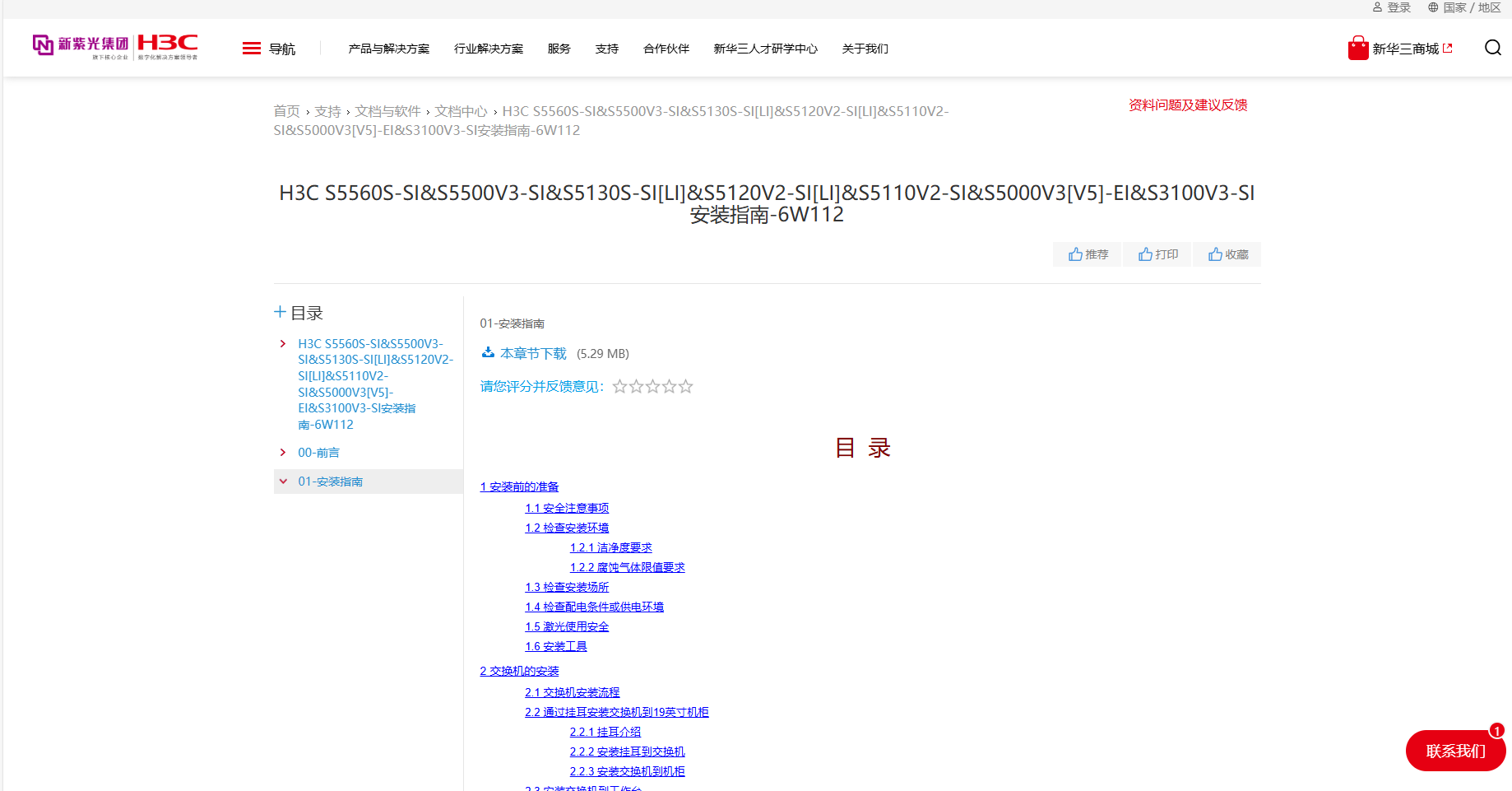Image resolution: width=1512 pixels, height=791 pixels.
Task: Click the user login icon
Action: tap(1377, 7)
